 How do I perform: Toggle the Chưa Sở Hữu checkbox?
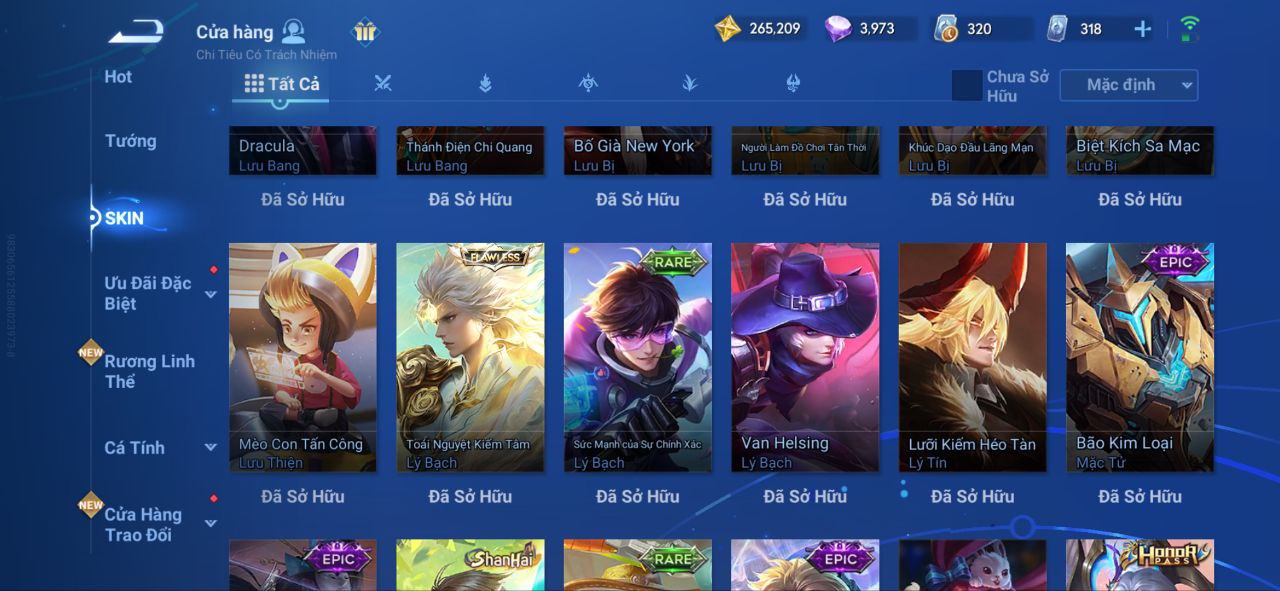click(x=967, y=86)
